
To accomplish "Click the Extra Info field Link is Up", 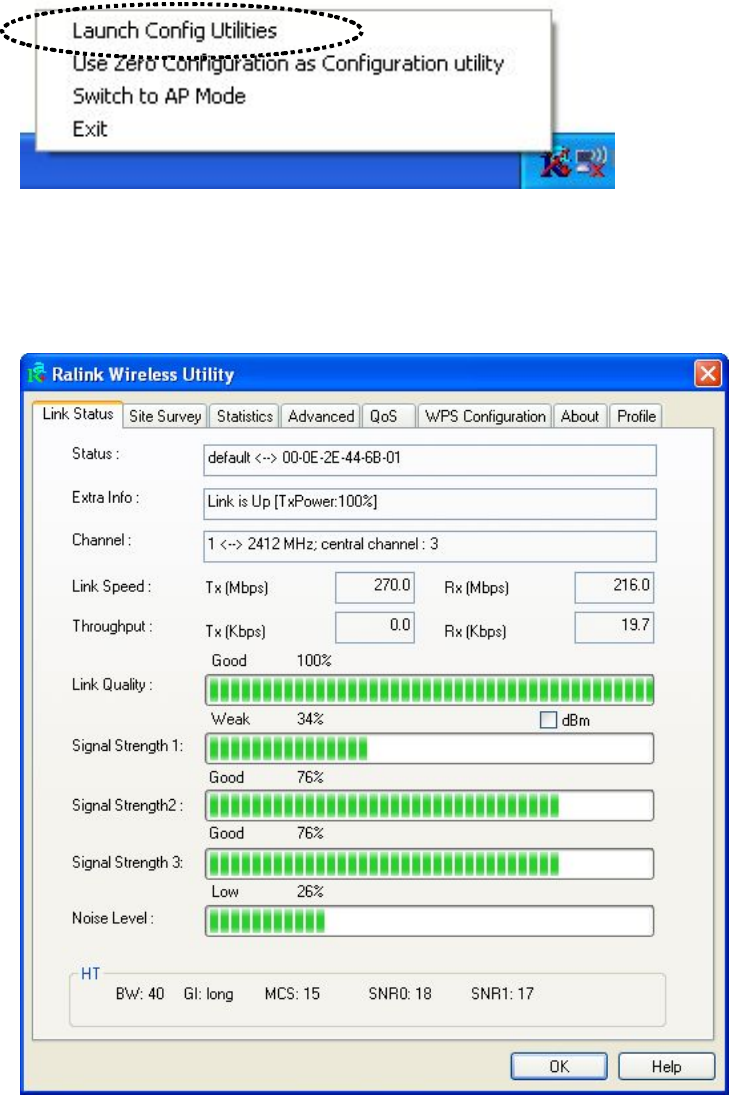I will coord(429,504).
